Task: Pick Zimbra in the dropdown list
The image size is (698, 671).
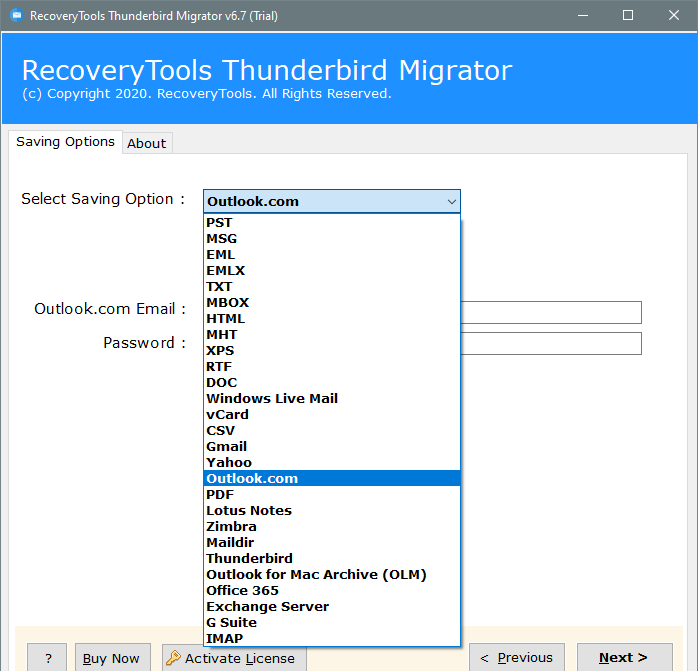Action: (x=332, y=527)
